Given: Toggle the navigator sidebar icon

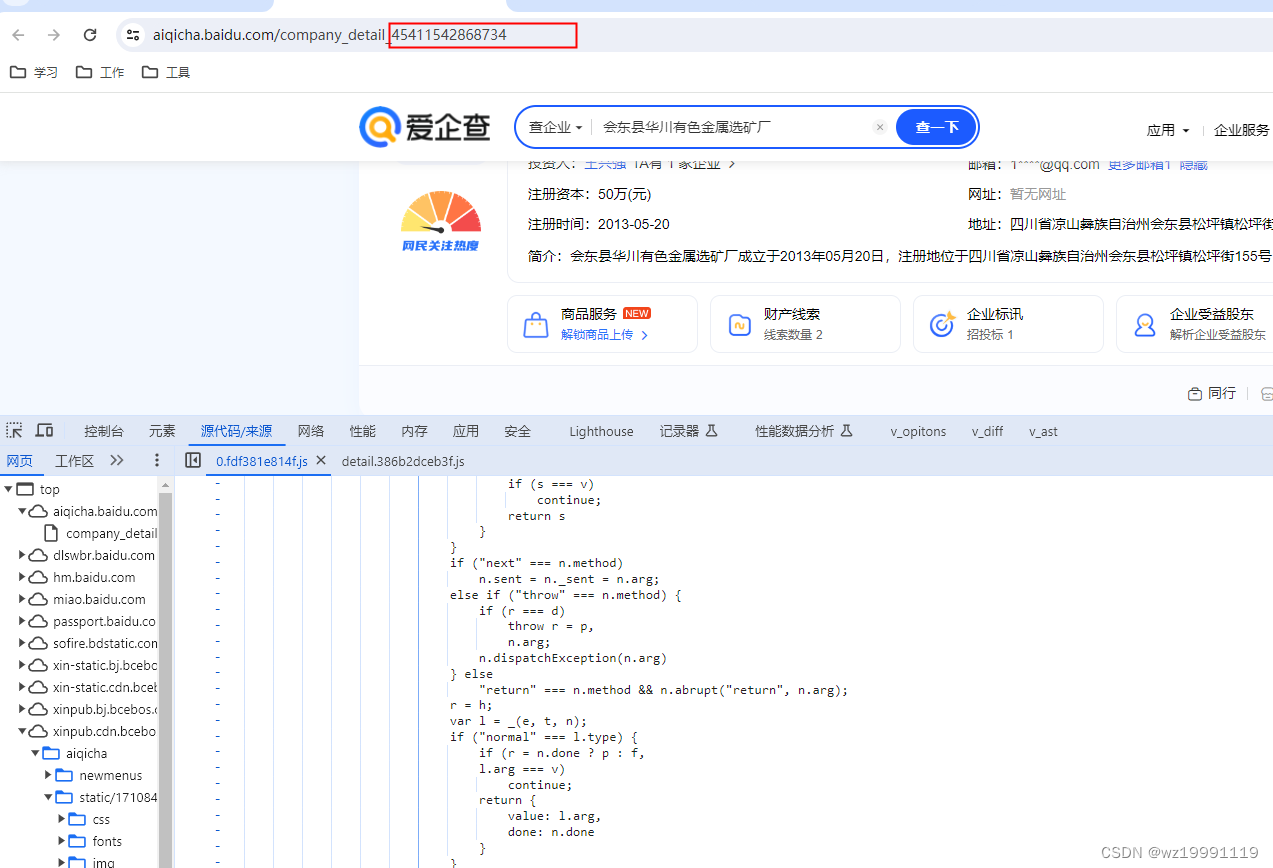Looking at the screenshot, I should [193, 460].
